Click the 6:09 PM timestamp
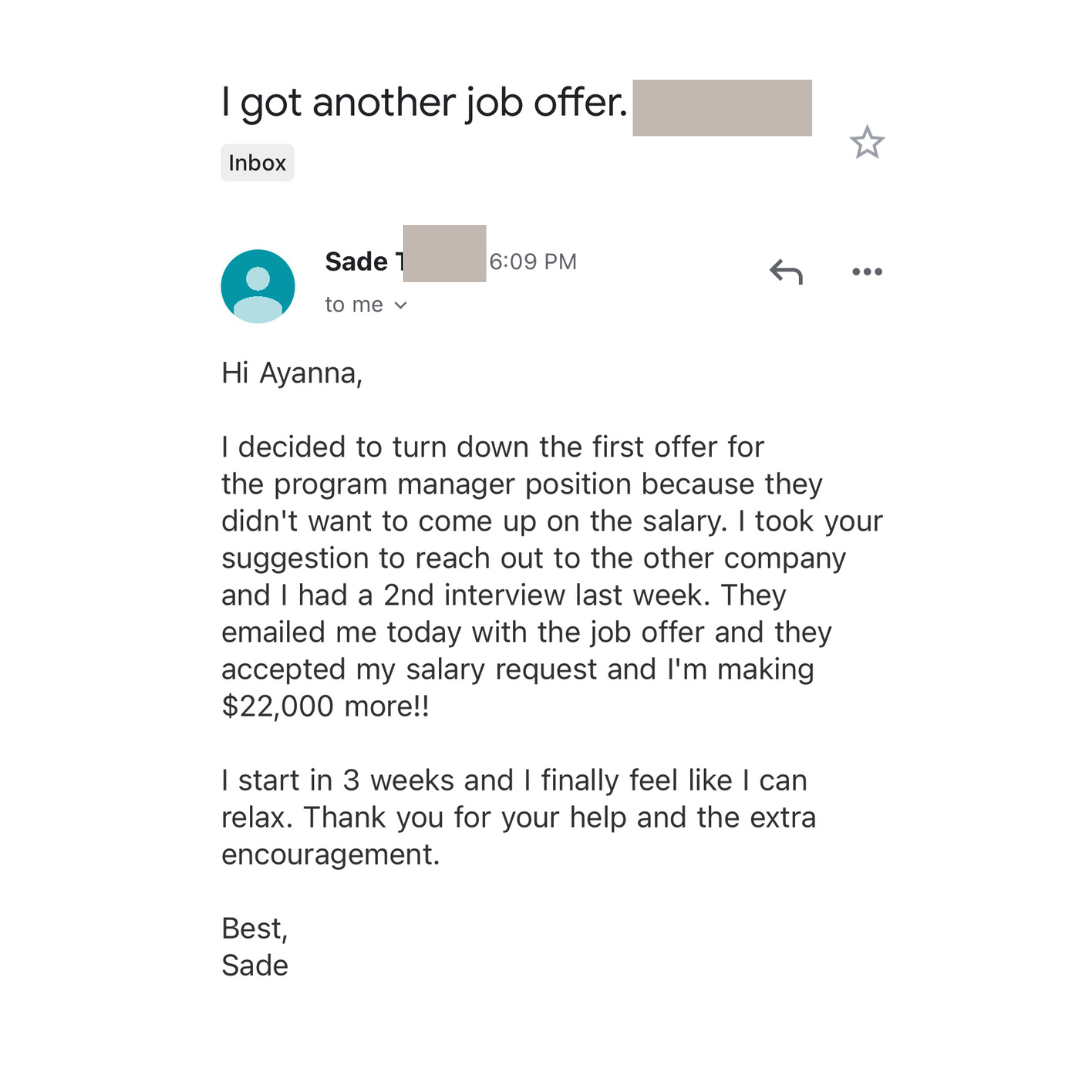 pos(532,262)
